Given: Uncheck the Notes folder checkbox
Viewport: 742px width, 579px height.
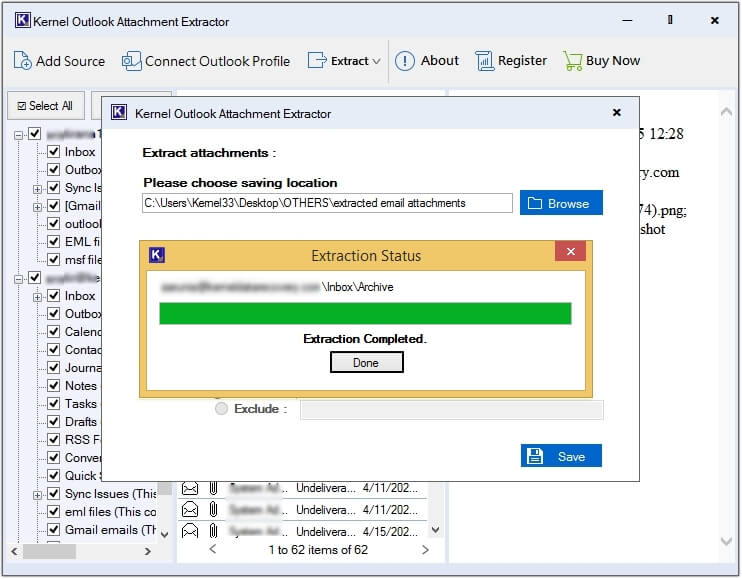Looking at the screenshot, I should pos(54,386).
